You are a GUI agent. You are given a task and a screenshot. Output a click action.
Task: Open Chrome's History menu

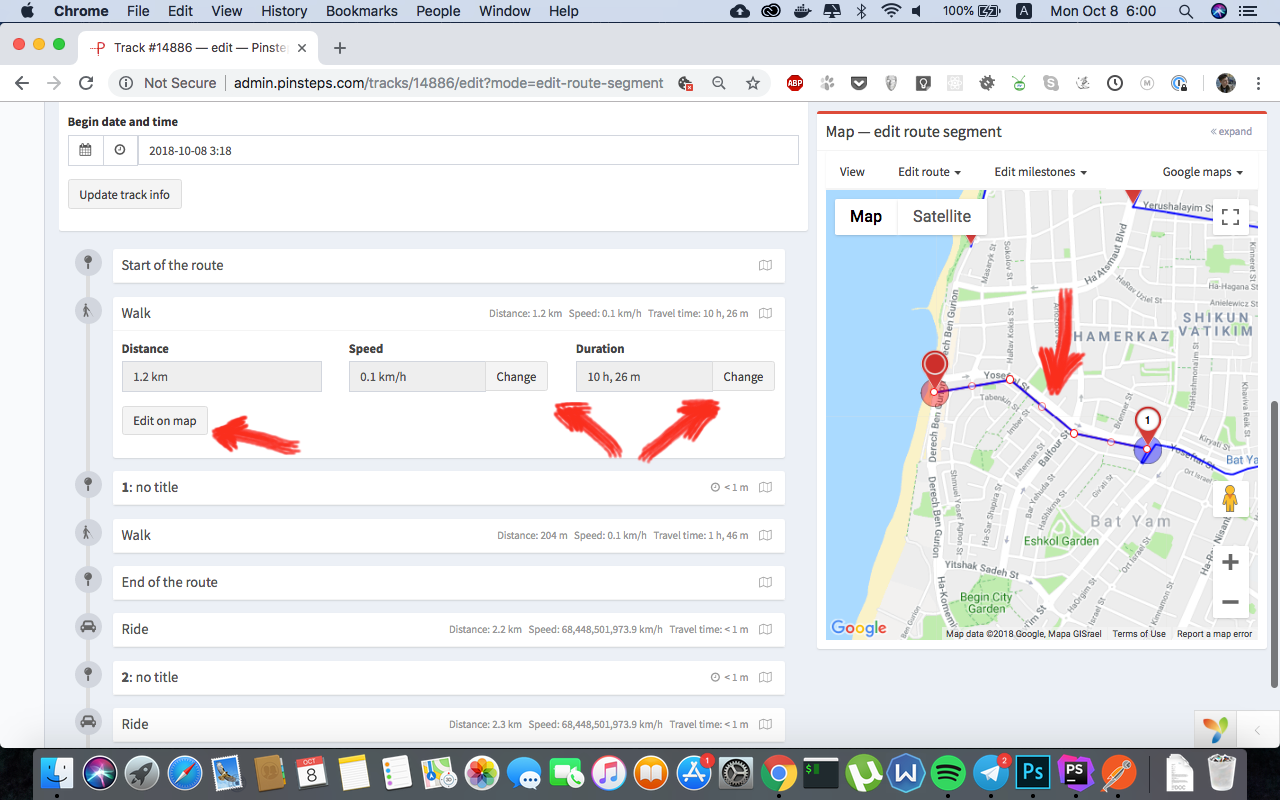point(284,11)
